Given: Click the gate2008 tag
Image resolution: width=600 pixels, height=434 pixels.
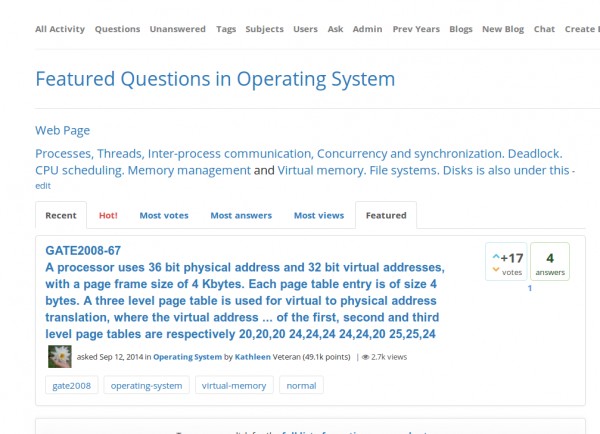Looking at the screenshot, I should 72,385.
